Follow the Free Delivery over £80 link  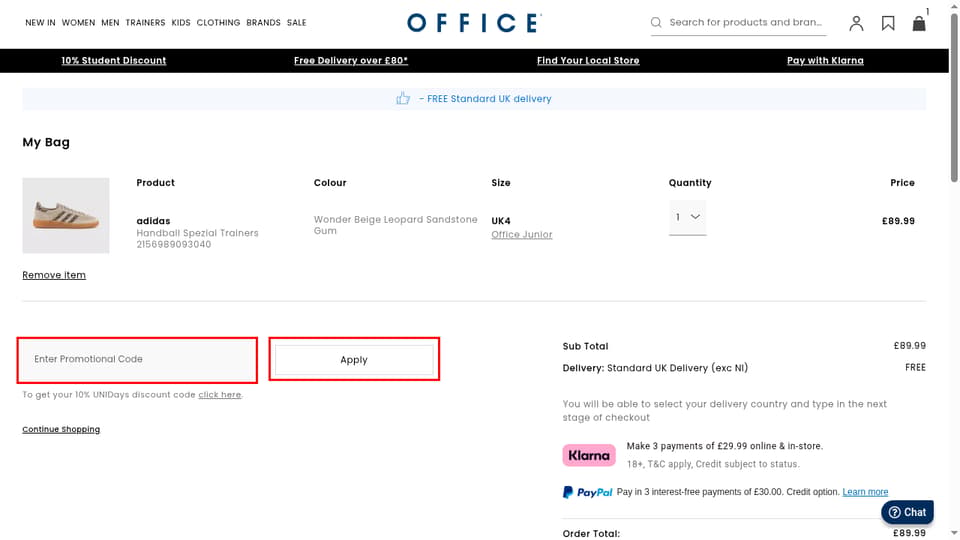pyautogui.click(x=351, y=61)
